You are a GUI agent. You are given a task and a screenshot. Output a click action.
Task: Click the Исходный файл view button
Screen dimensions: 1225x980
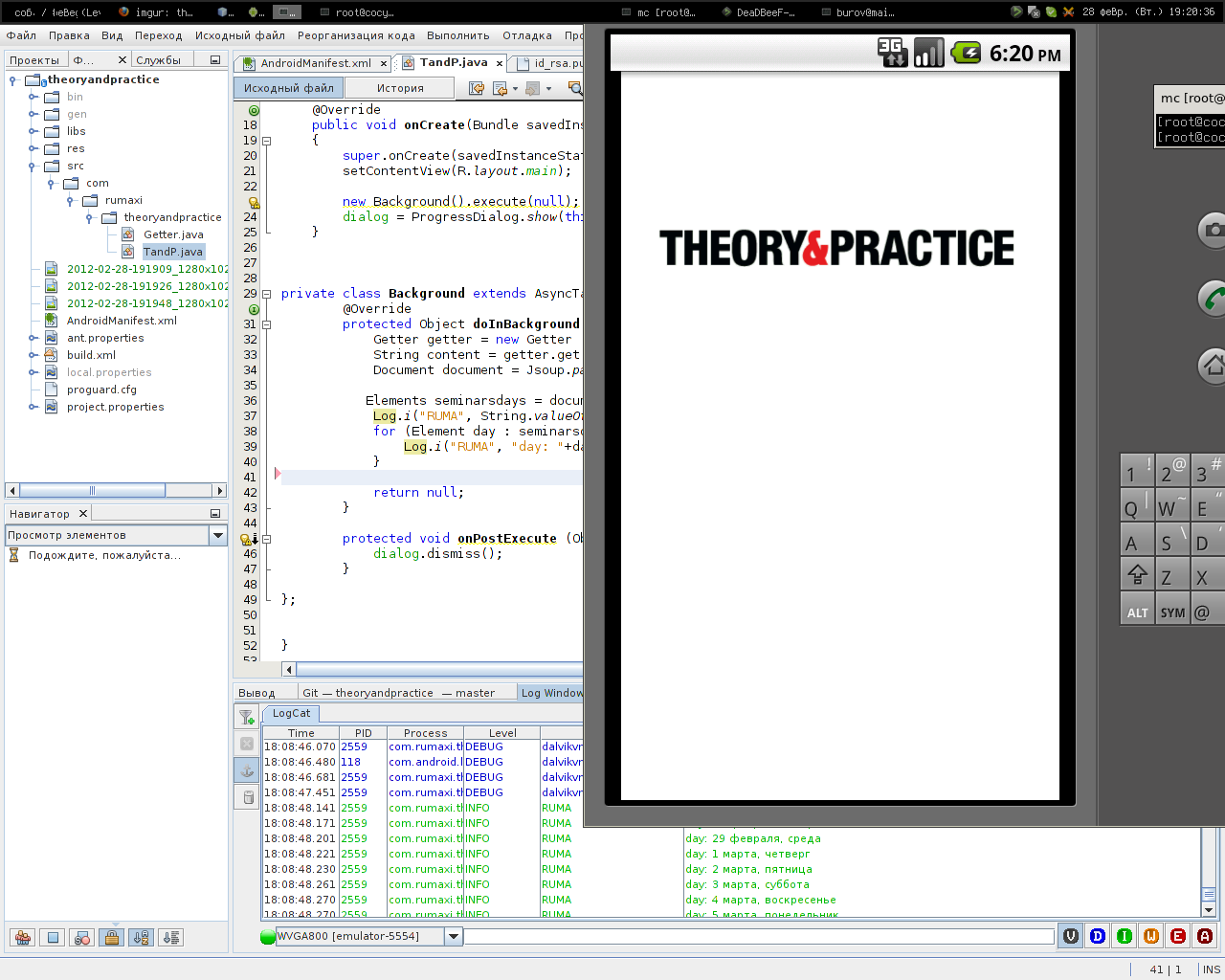click(x=288, y=88)
